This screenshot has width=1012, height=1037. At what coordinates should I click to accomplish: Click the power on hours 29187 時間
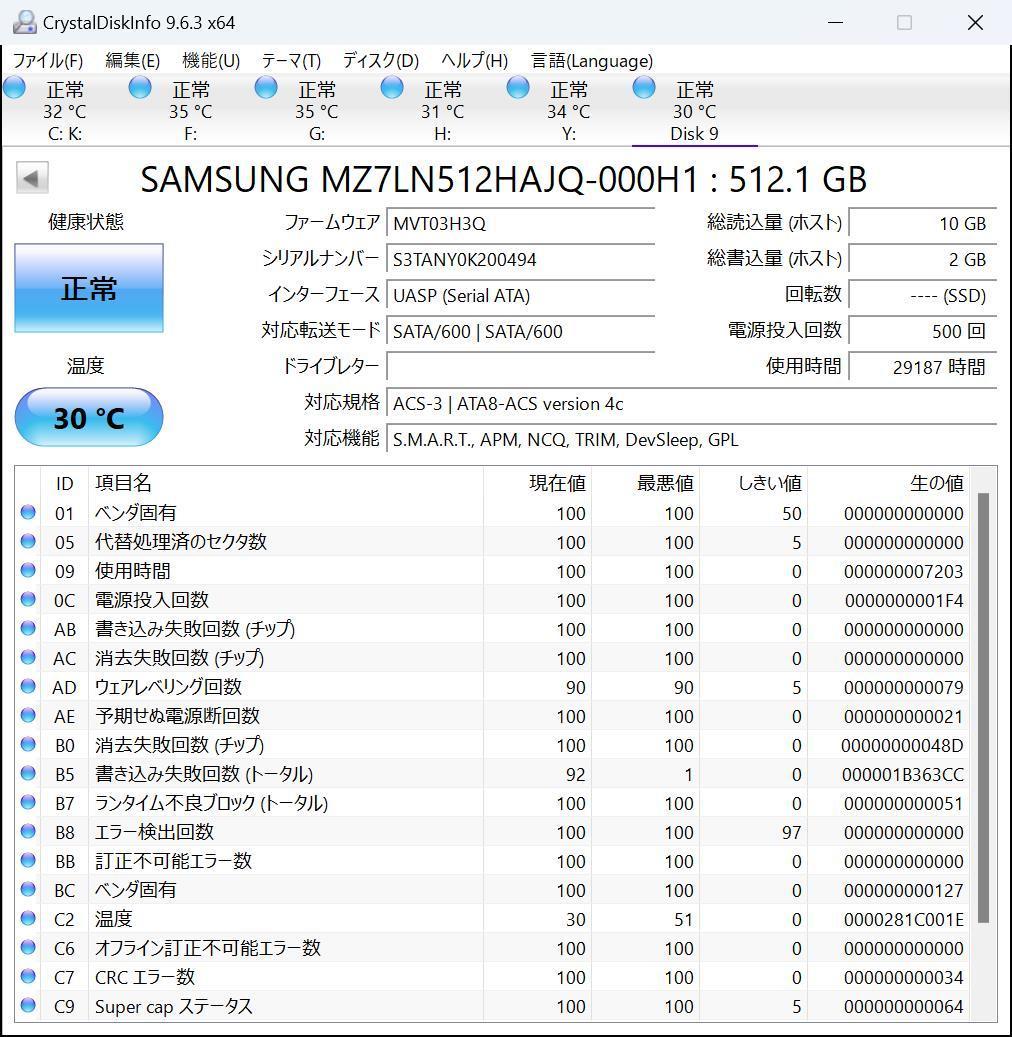[x=922, y=366]
